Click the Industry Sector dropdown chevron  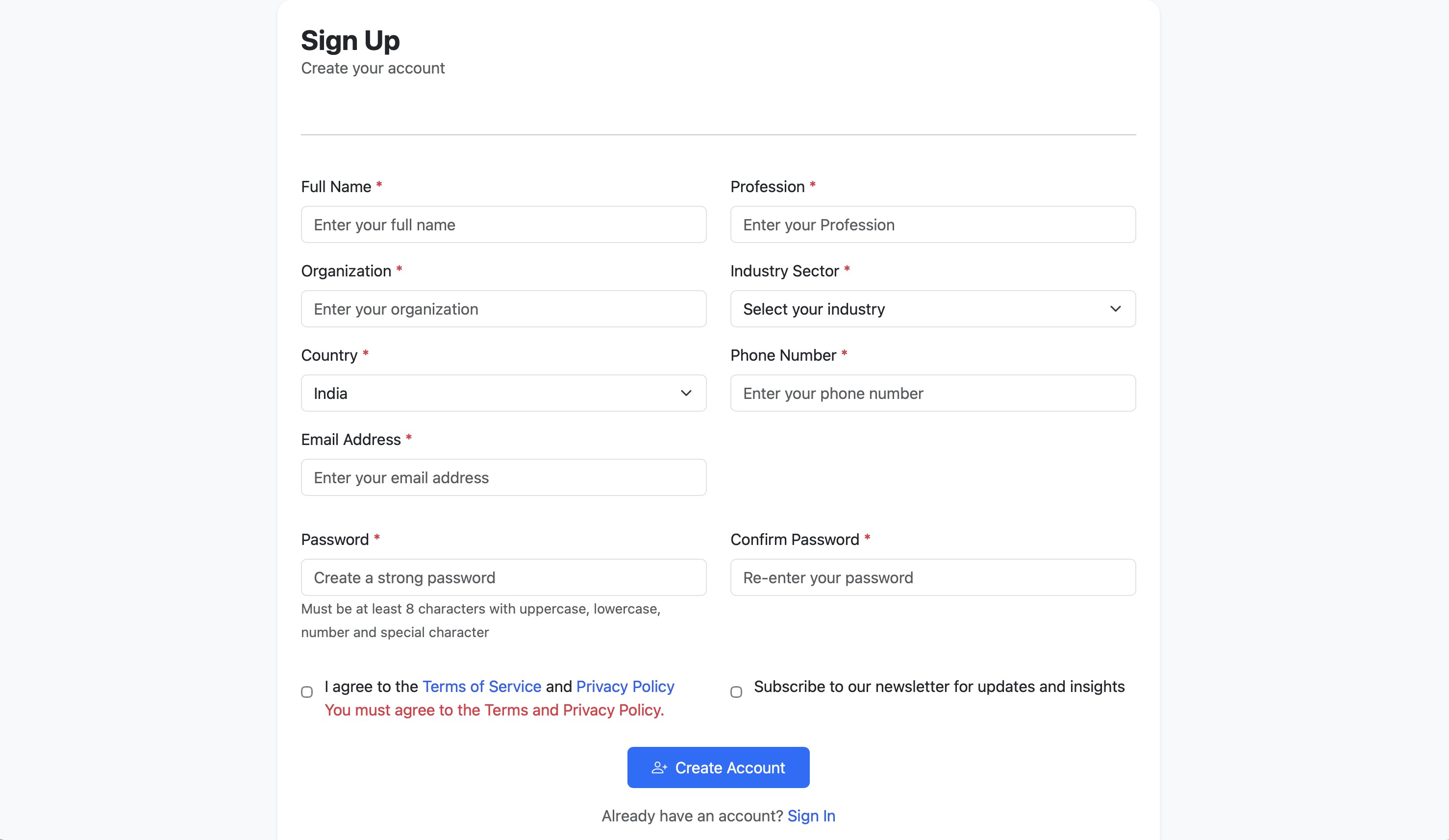pyautogui.click(x=1116, y=309)
